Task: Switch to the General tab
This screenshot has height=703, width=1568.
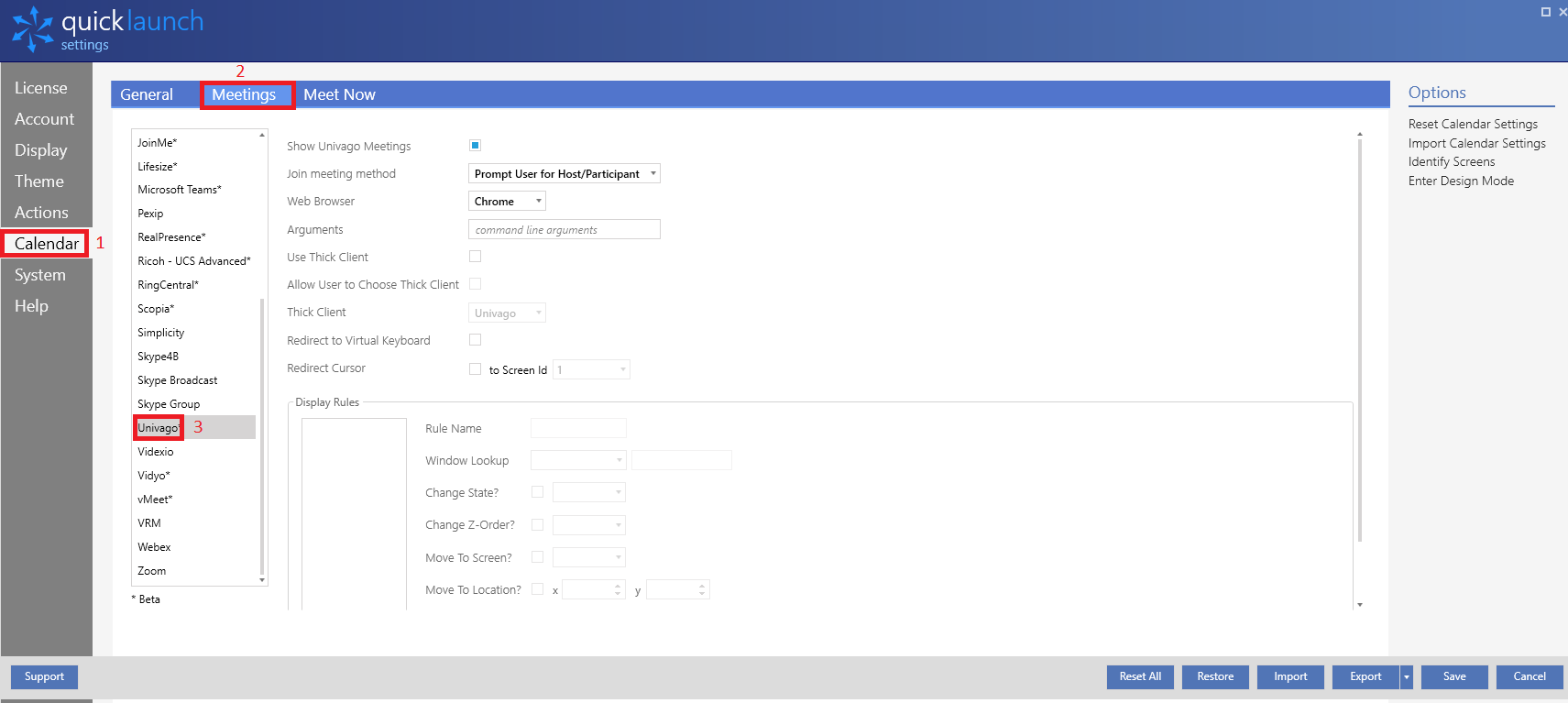Action: click(x=147, y=94)
